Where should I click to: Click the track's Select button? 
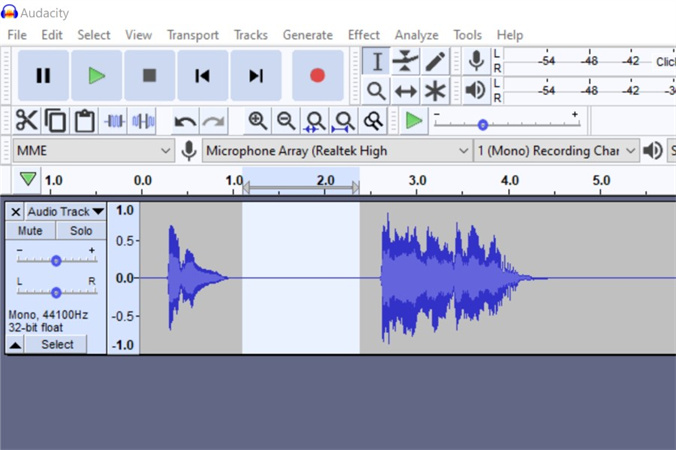57,345
